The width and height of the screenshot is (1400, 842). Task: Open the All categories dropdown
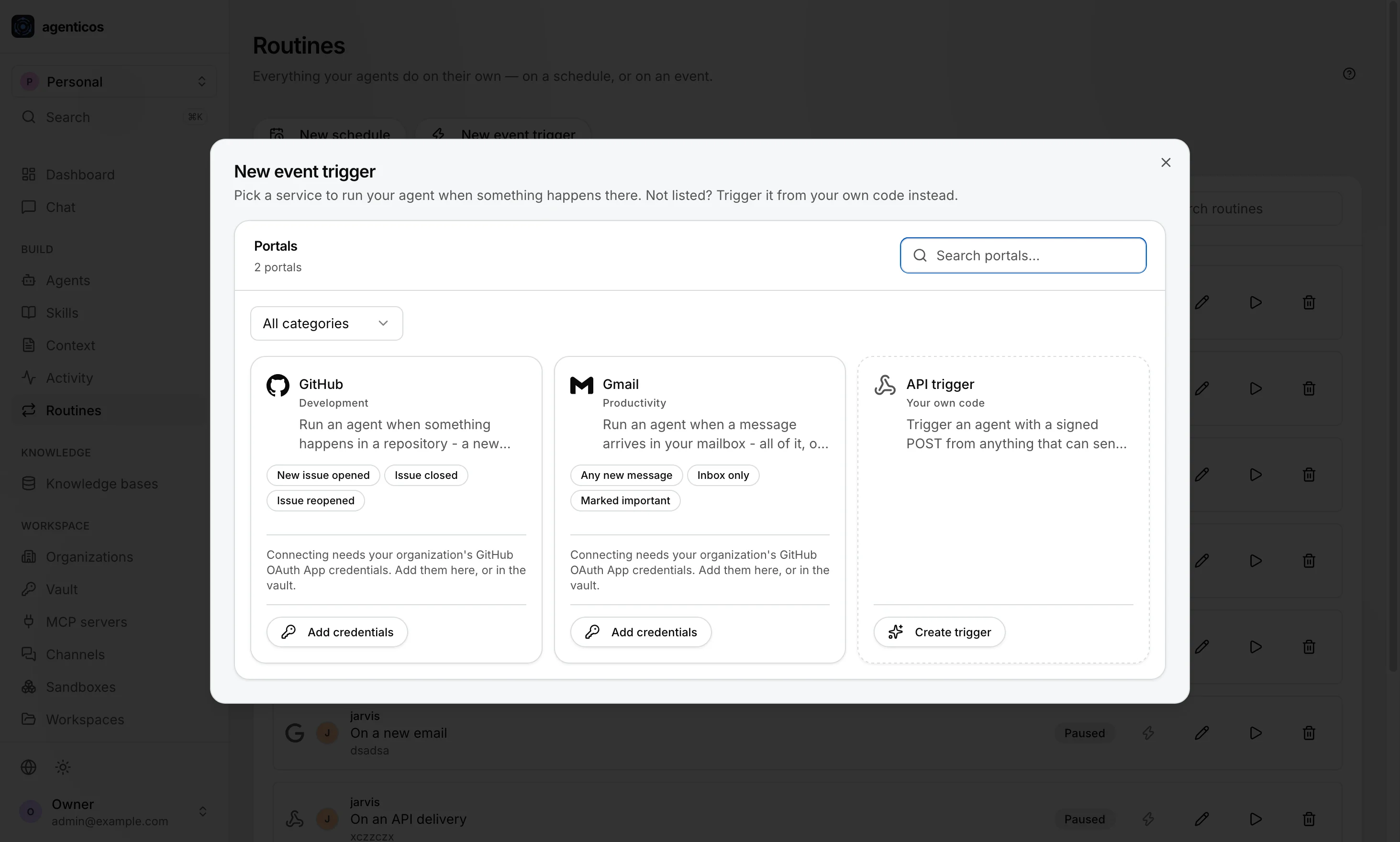327,323
